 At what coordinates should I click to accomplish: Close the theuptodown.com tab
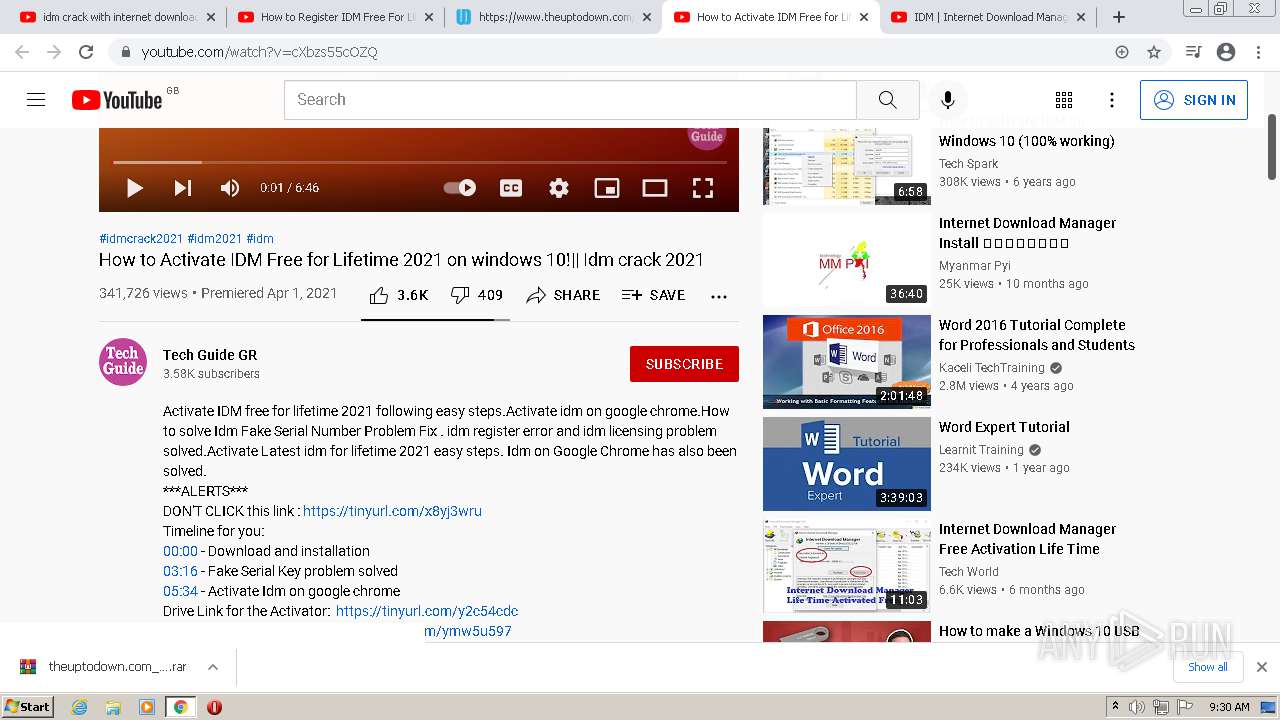click(x=646, y=17)
